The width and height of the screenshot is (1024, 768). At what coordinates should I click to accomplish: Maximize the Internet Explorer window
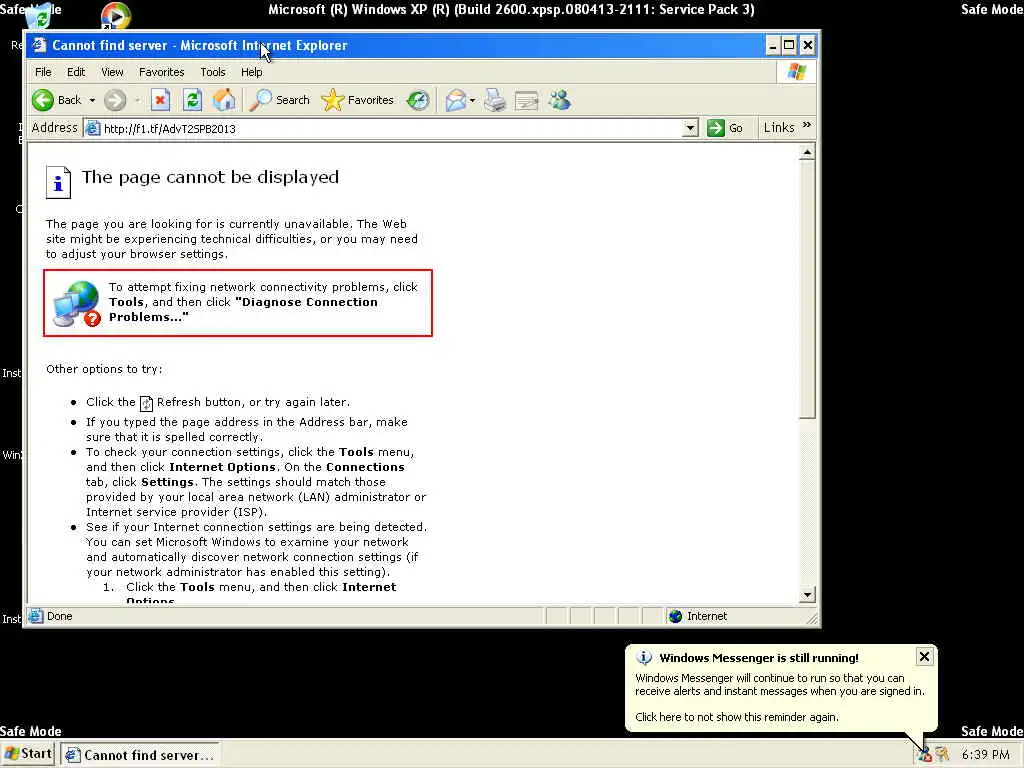click(x=790, y=45)
